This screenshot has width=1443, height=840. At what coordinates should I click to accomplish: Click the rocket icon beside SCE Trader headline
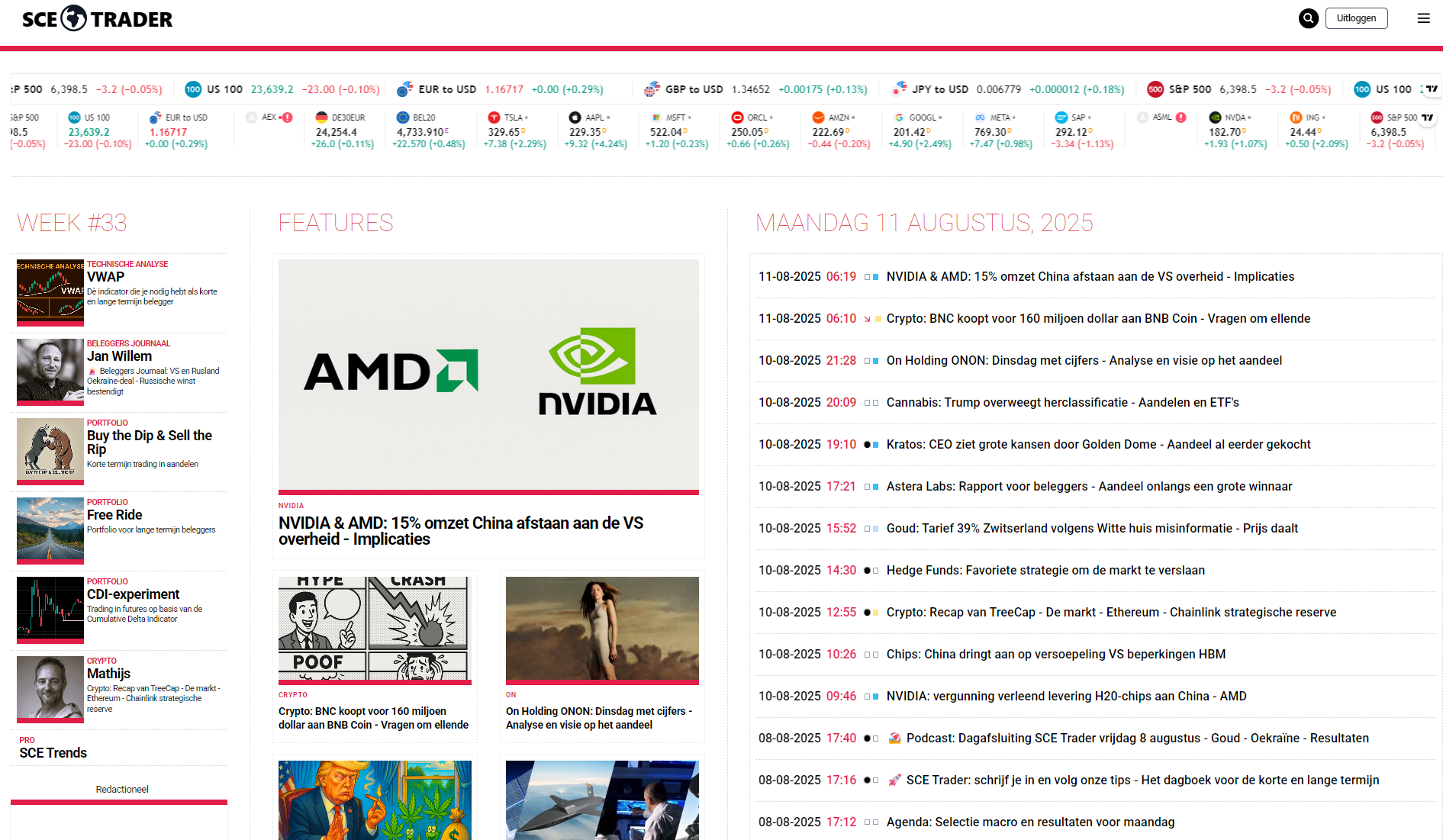click(895, 780)
